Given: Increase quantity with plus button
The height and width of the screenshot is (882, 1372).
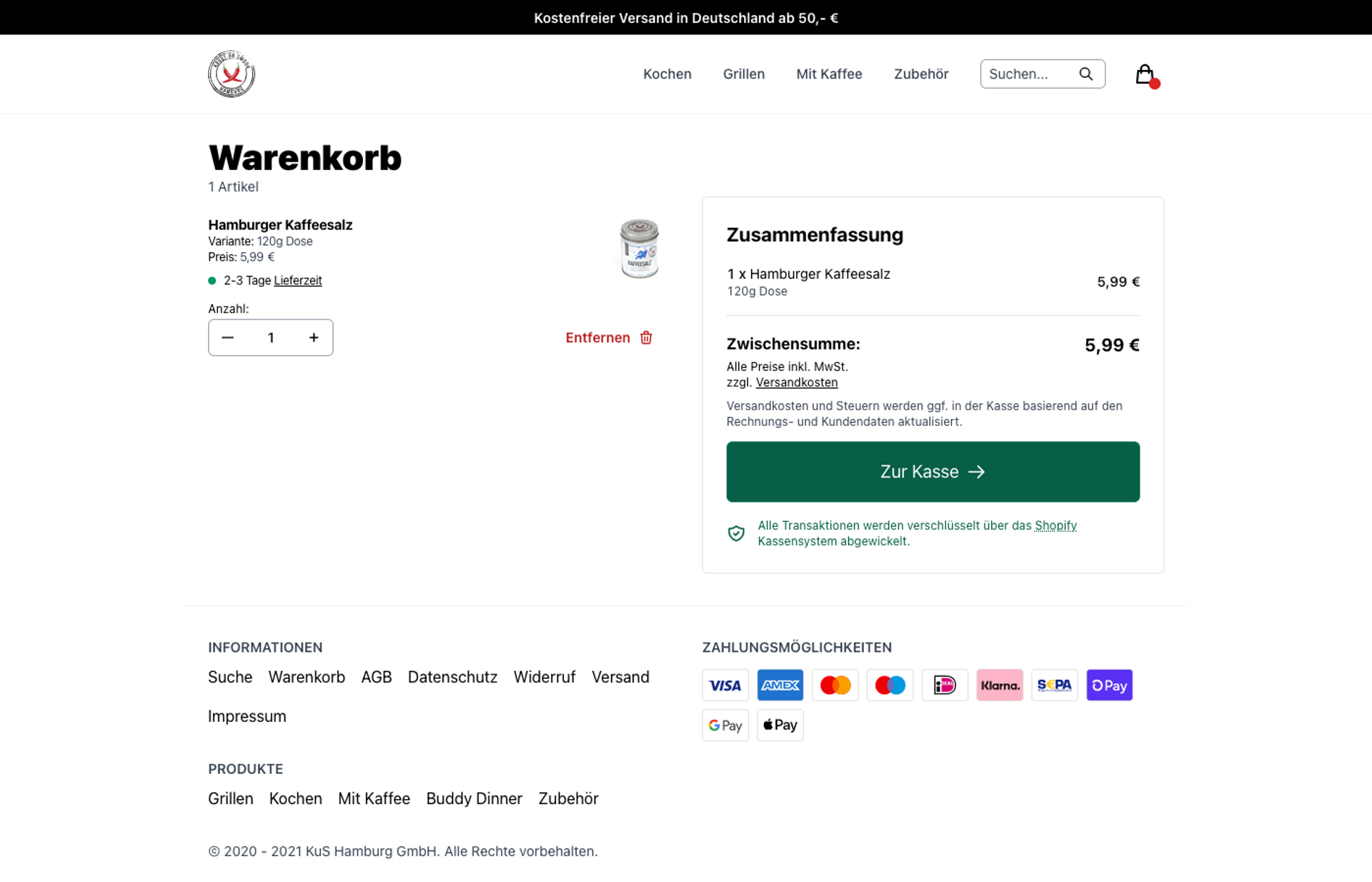Looking at the screenshot, I should 314,337.
